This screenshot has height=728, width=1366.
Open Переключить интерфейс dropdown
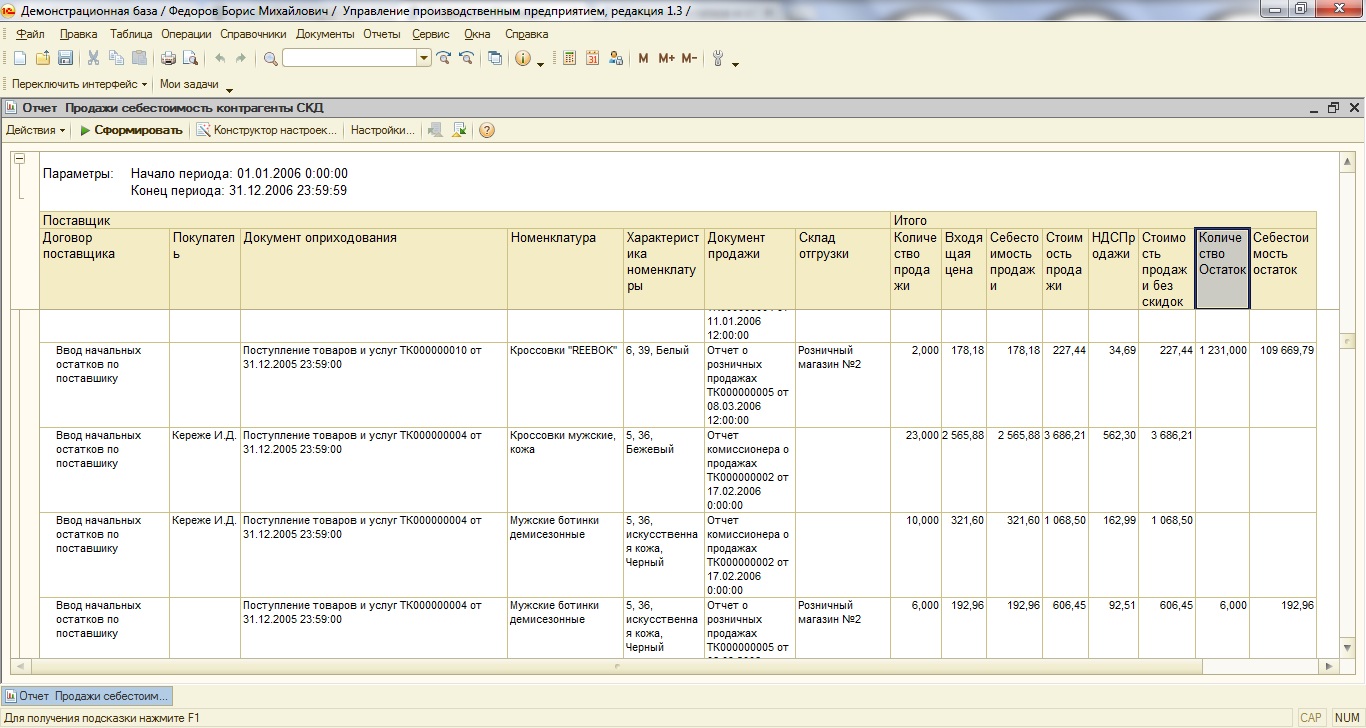pyautogui.click(x=79, y=85)
